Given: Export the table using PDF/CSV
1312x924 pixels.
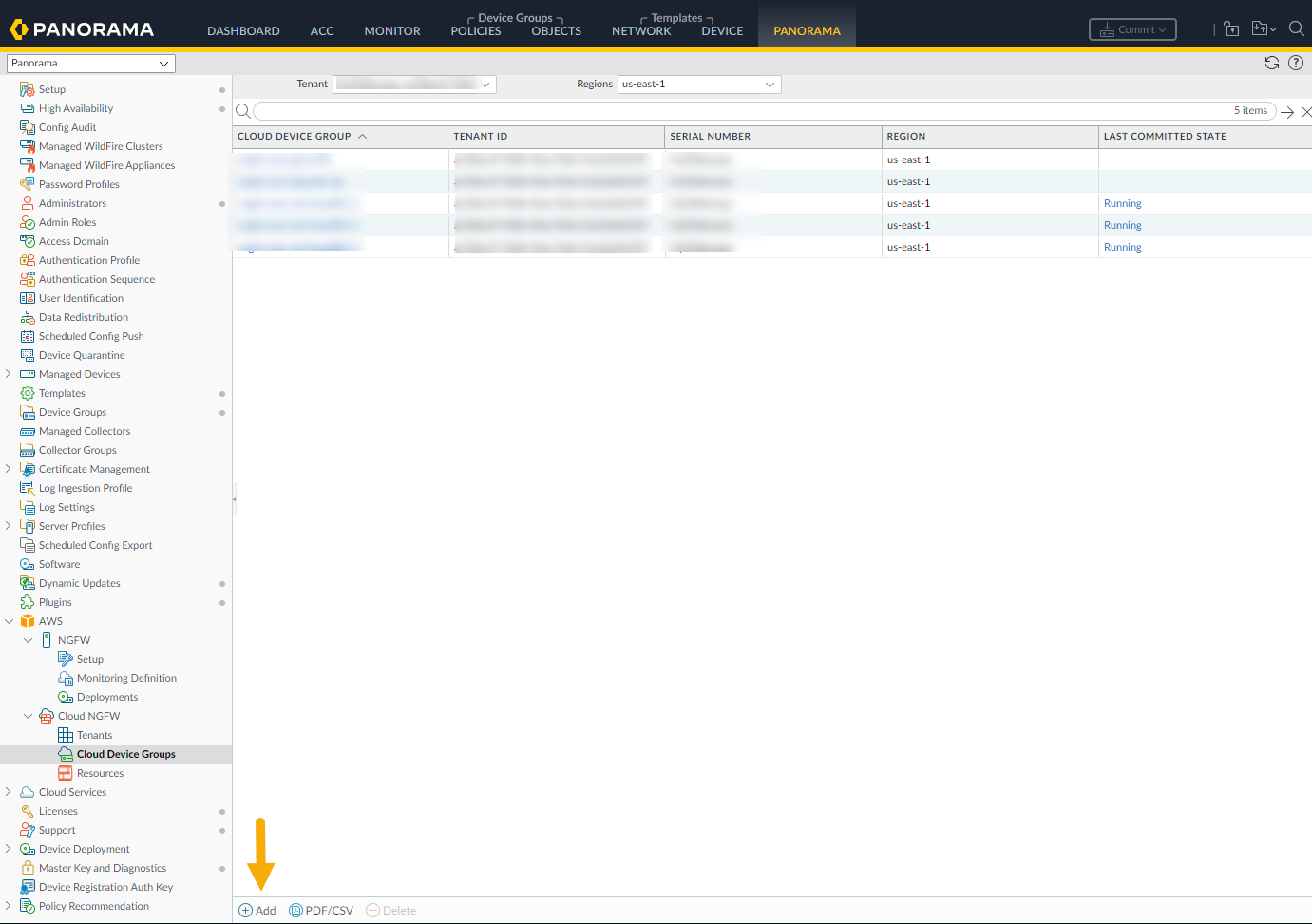Looking at the screenshot, I should pyautogui.click(x=321, y=910).
